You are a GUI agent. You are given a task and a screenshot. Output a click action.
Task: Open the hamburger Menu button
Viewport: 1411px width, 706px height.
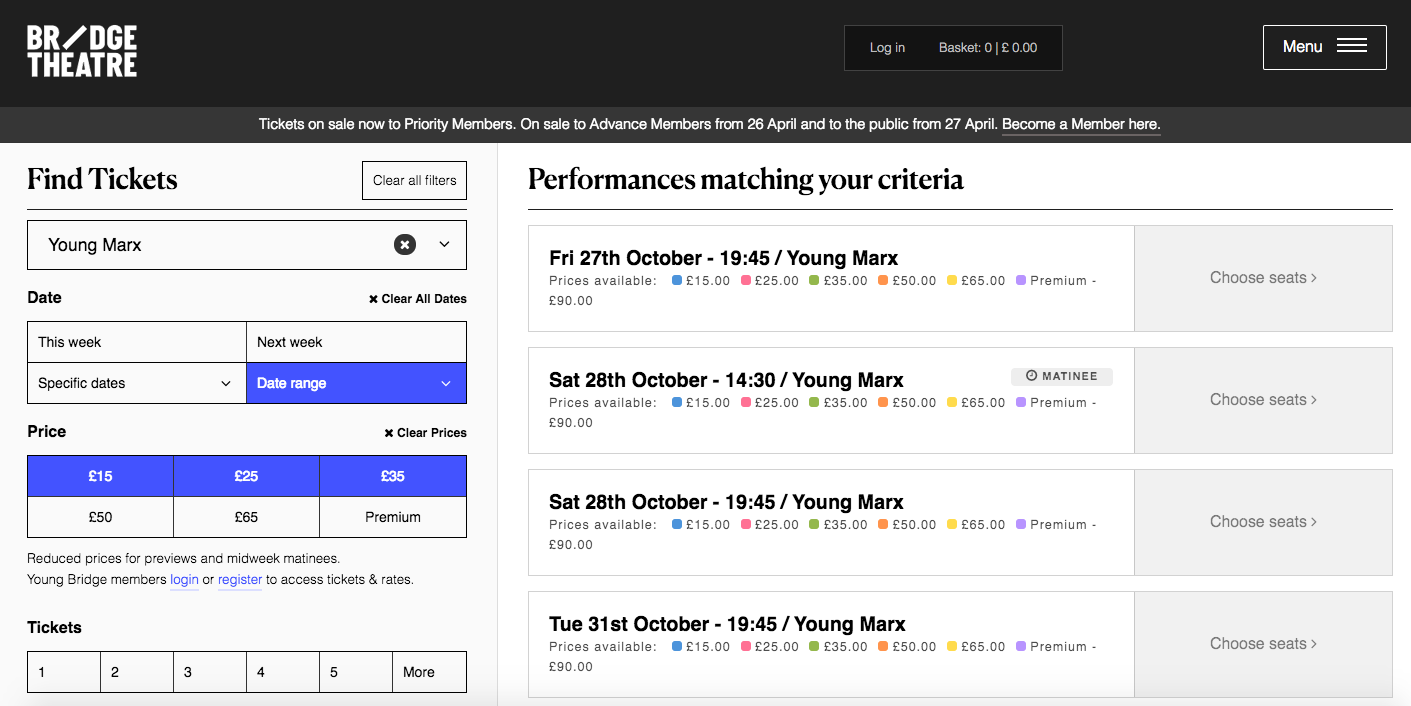(1324, 47)
